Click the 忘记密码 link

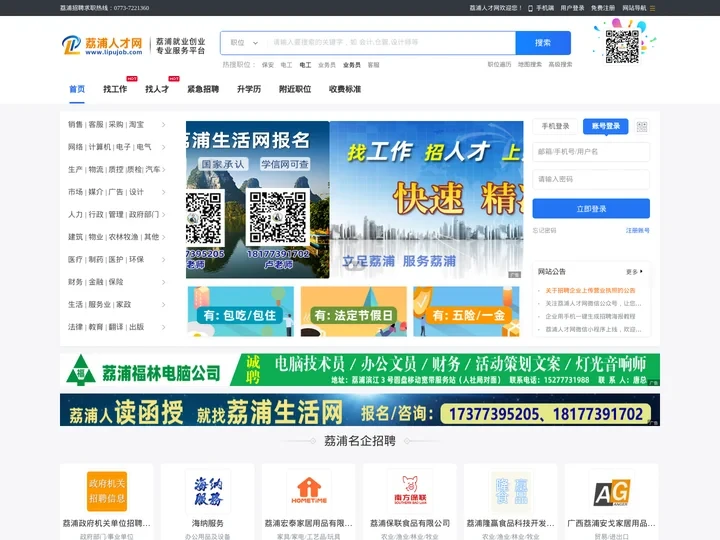[x=545, y=231]
